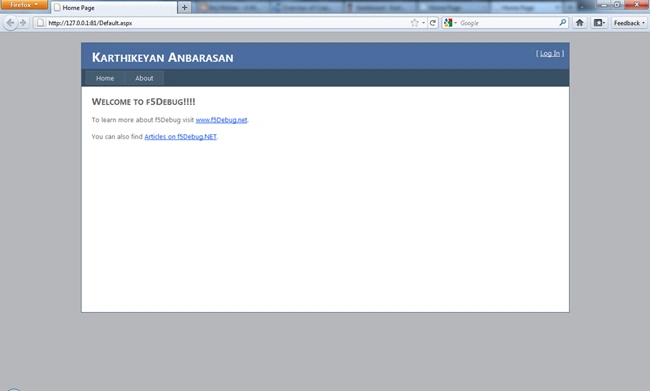Bookmark this page with the star icon

point(414,23)
